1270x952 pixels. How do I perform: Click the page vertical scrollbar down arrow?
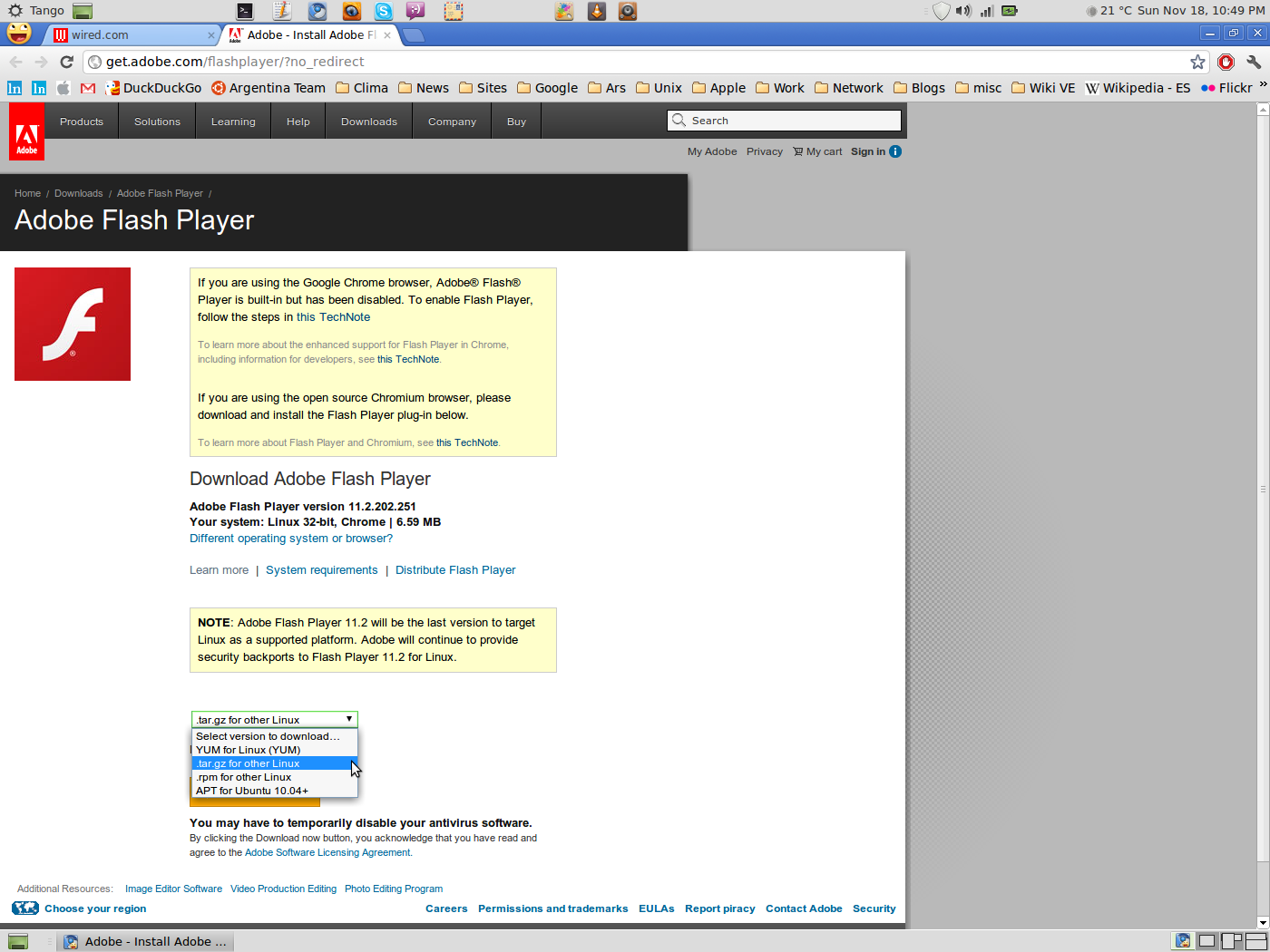click(x=1263, y=922)
